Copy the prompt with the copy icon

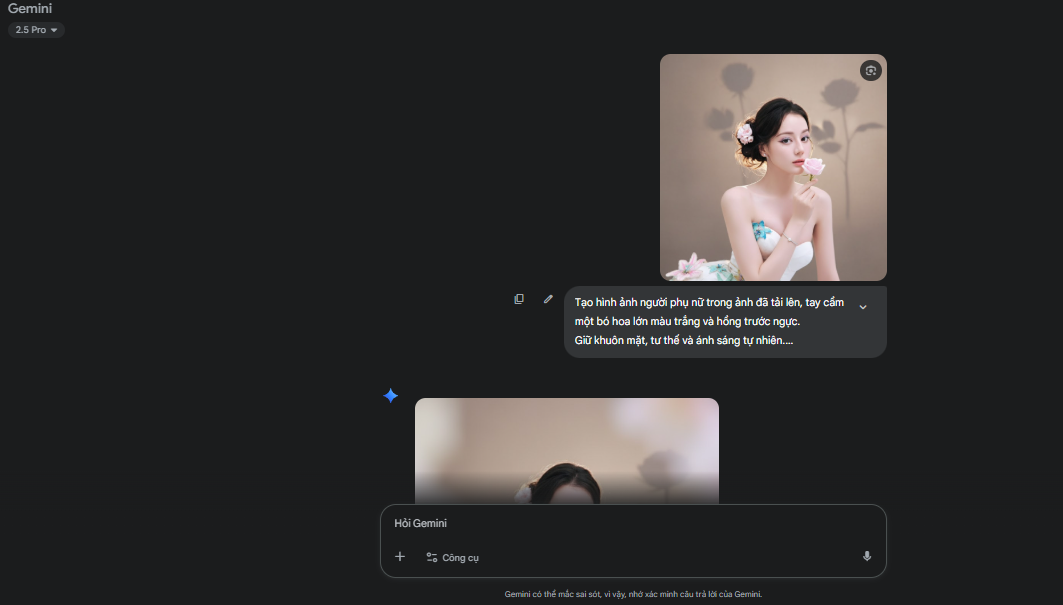pos(519,299)
